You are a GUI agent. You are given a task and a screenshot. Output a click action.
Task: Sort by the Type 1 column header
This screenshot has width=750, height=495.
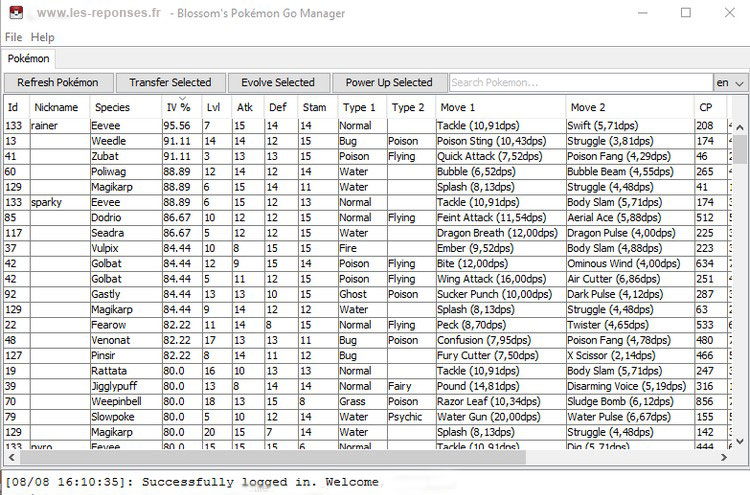[x=362, y=107]
